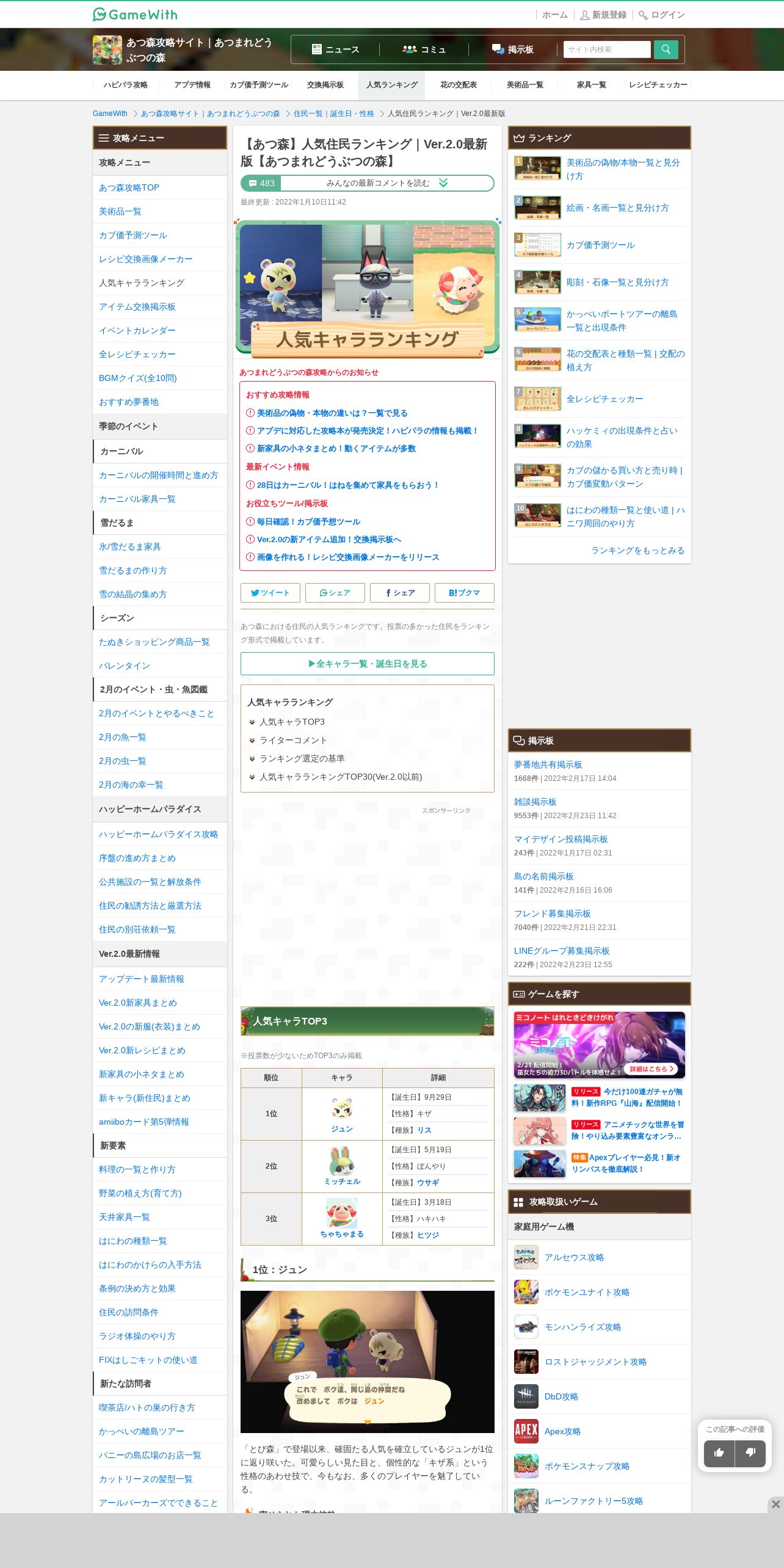Image resolution: width=784 pixels, height=1568 pixels.
Task: Open the ハピパラ攻略 nav tab
Action: (126, 85)
